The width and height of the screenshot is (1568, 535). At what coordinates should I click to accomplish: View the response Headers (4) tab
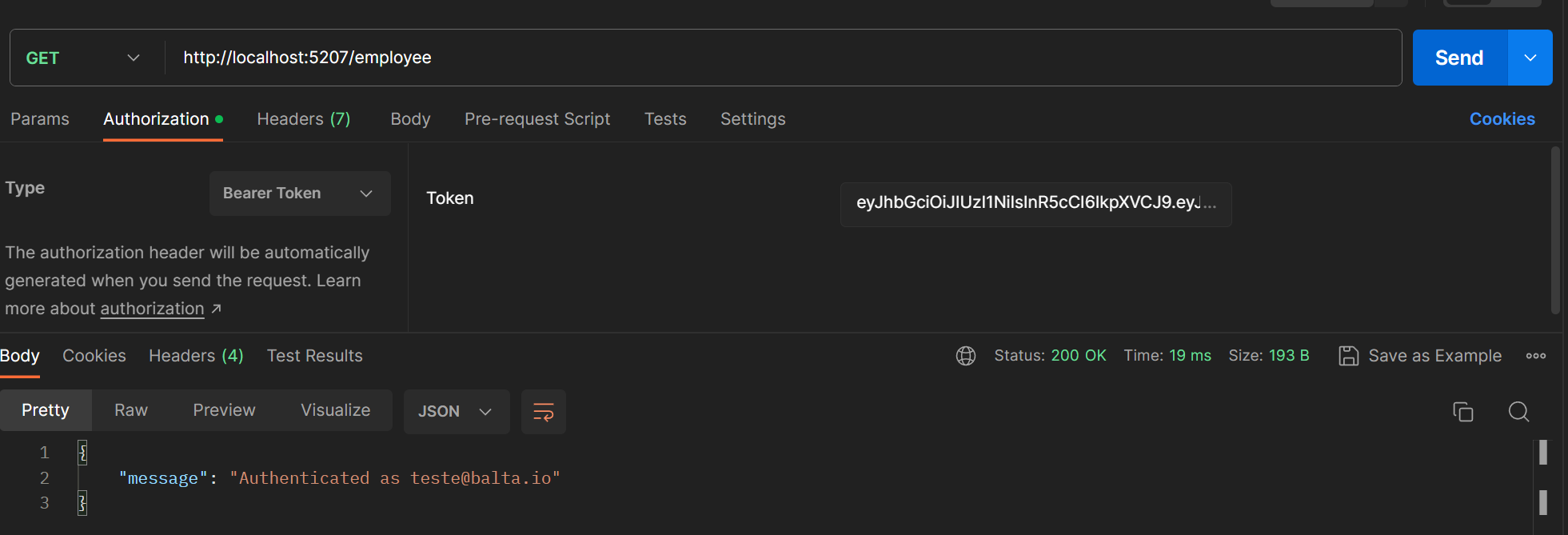tap(196, 356)
